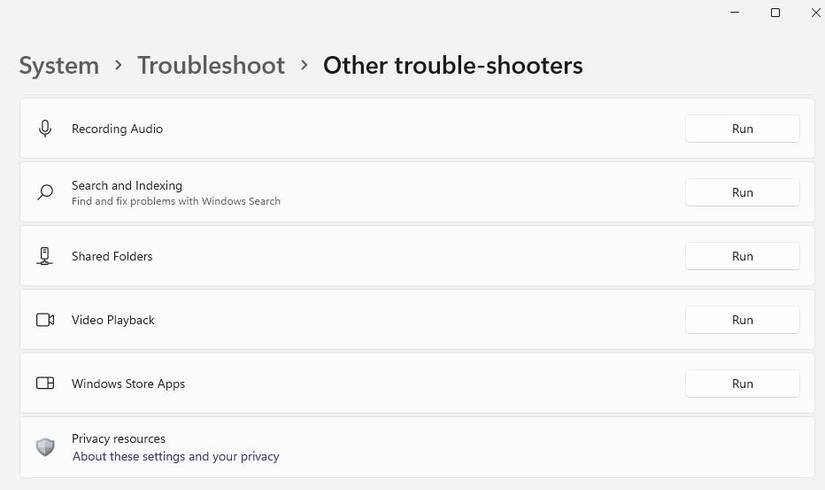
Task: Run the Windows Store Apps troubleshooter
Action: coord(742,384)
